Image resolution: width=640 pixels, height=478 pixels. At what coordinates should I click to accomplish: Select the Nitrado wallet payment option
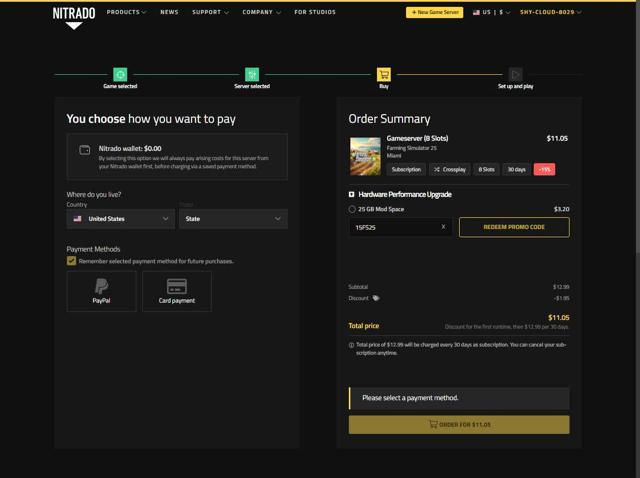[177, 157]
